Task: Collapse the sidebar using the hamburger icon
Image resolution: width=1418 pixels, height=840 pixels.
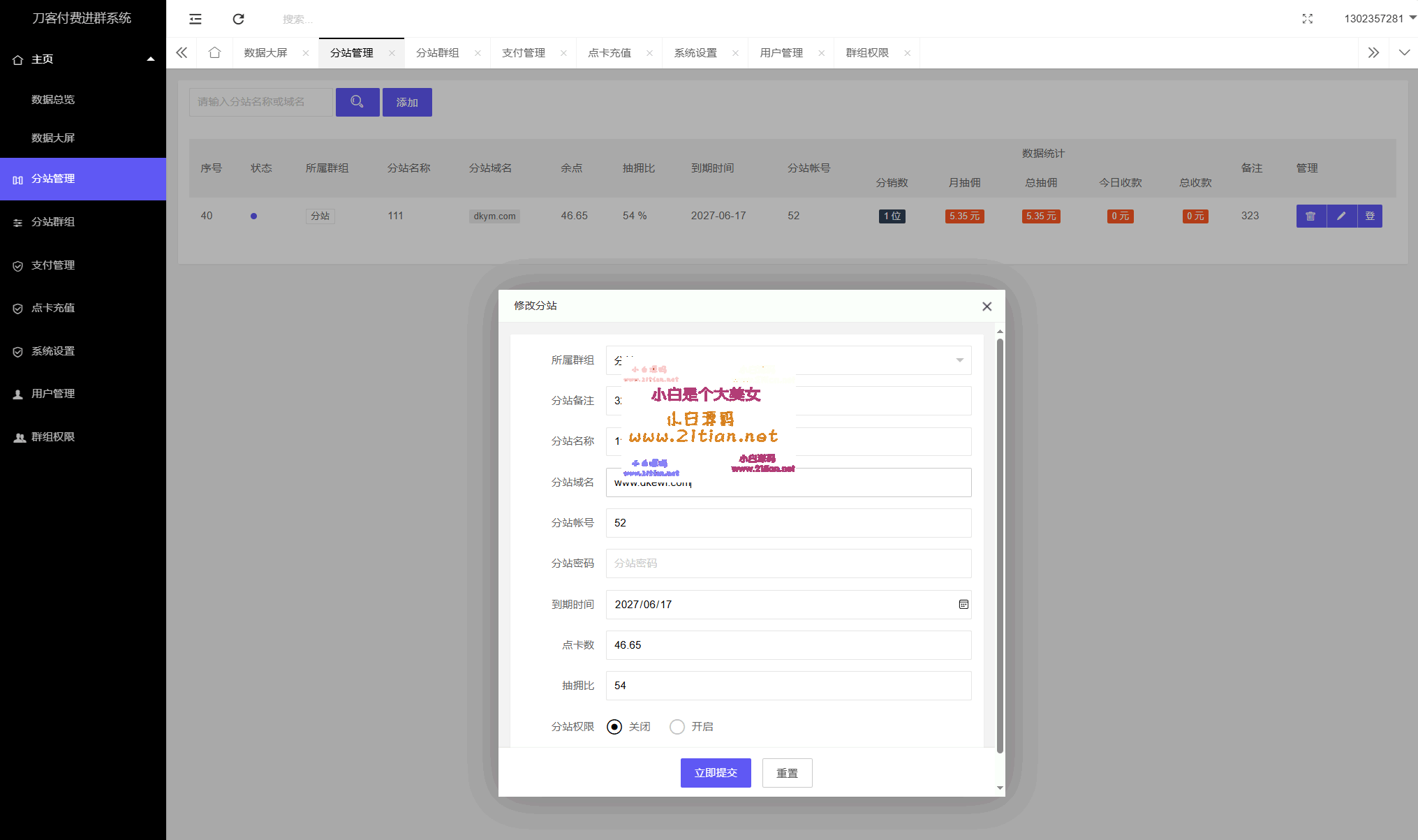Action: 195,19
